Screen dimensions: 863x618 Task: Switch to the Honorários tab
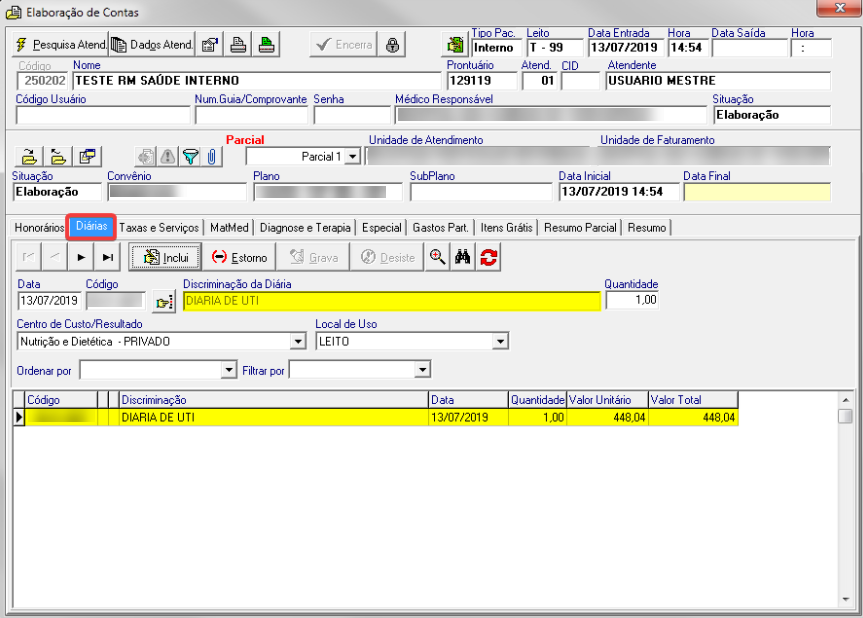[39, 228]
